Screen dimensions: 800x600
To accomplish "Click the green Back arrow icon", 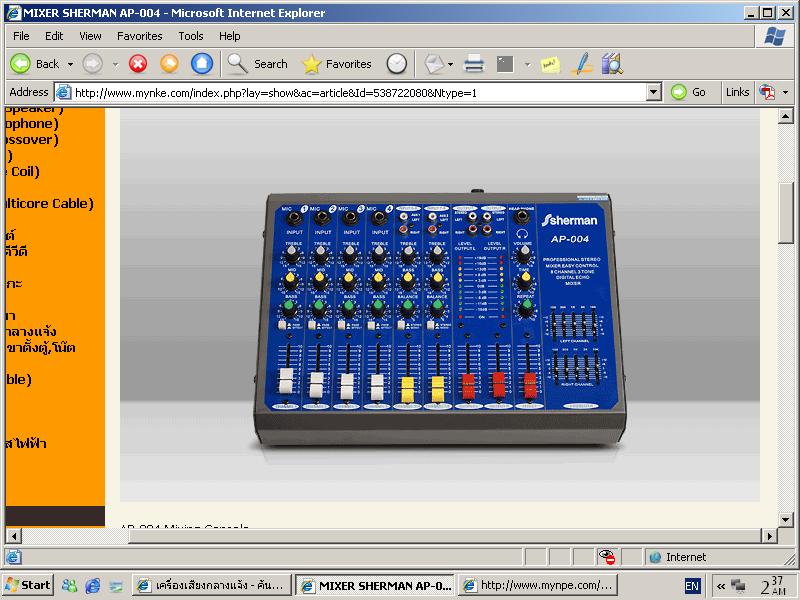I will [20, 64].
